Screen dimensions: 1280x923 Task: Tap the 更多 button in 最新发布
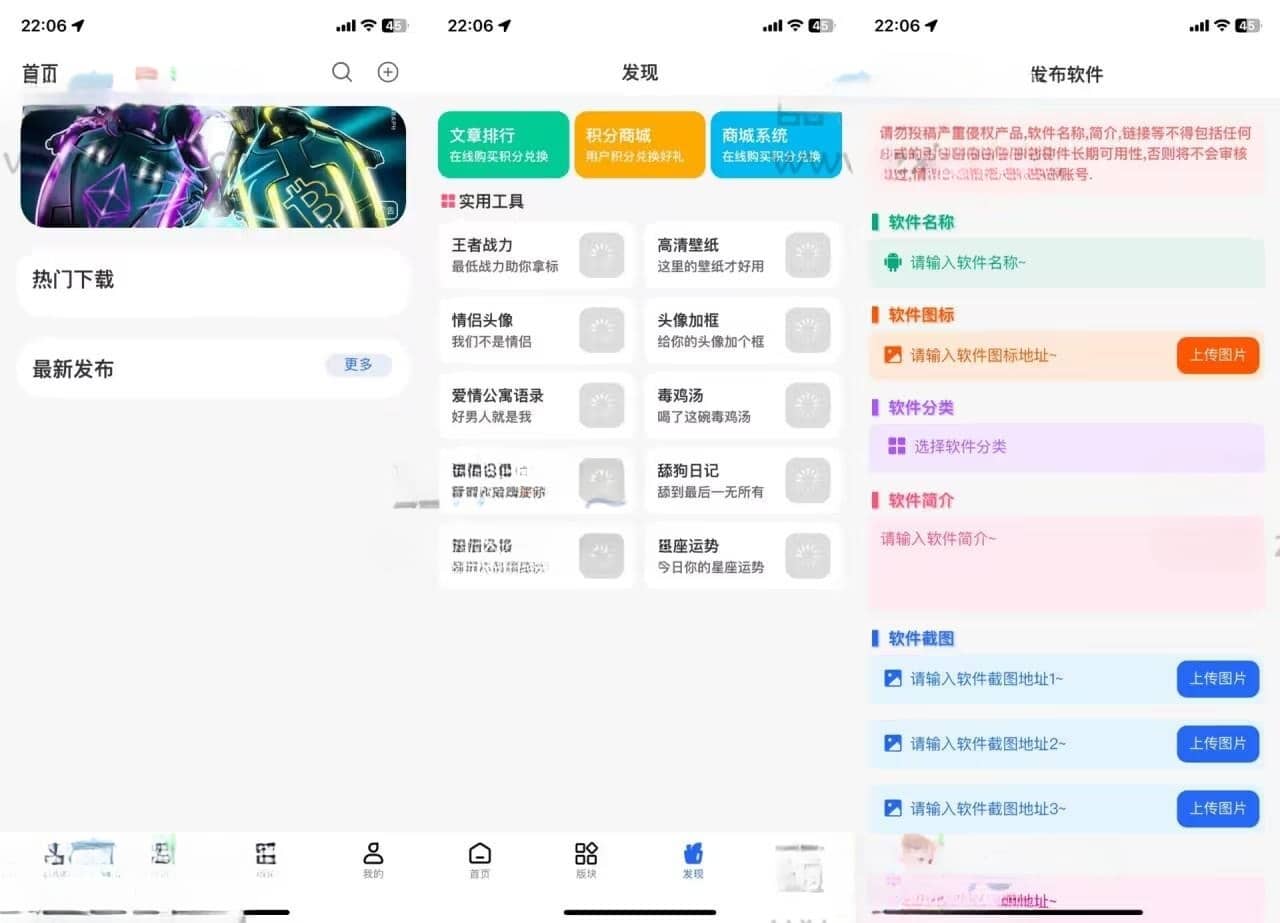point(358,365)
